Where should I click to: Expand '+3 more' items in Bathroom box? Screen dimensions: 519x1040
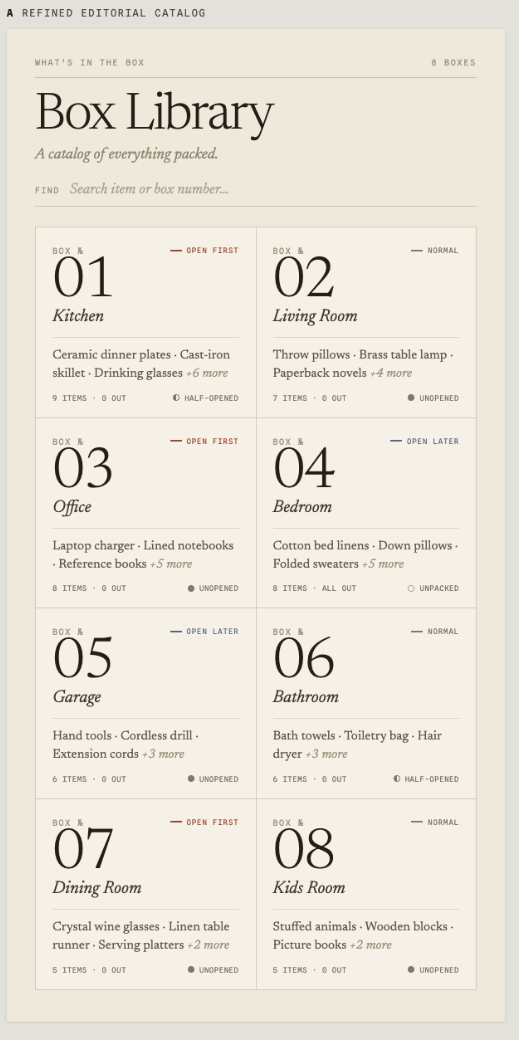(326, 754)
